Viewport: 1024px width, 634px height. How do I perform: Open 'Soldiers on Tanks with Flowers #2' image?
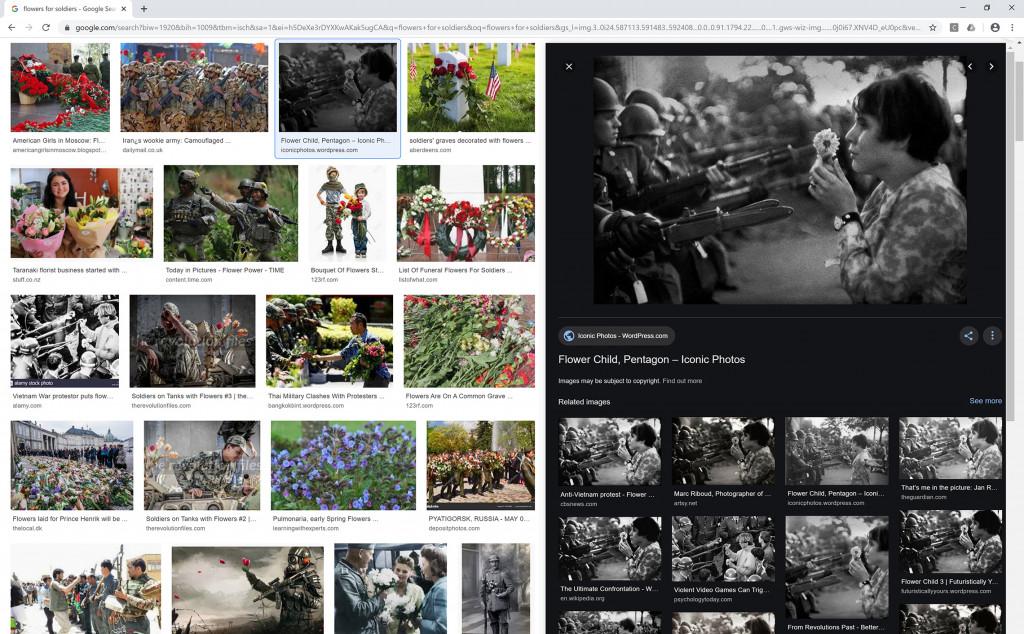202,465
